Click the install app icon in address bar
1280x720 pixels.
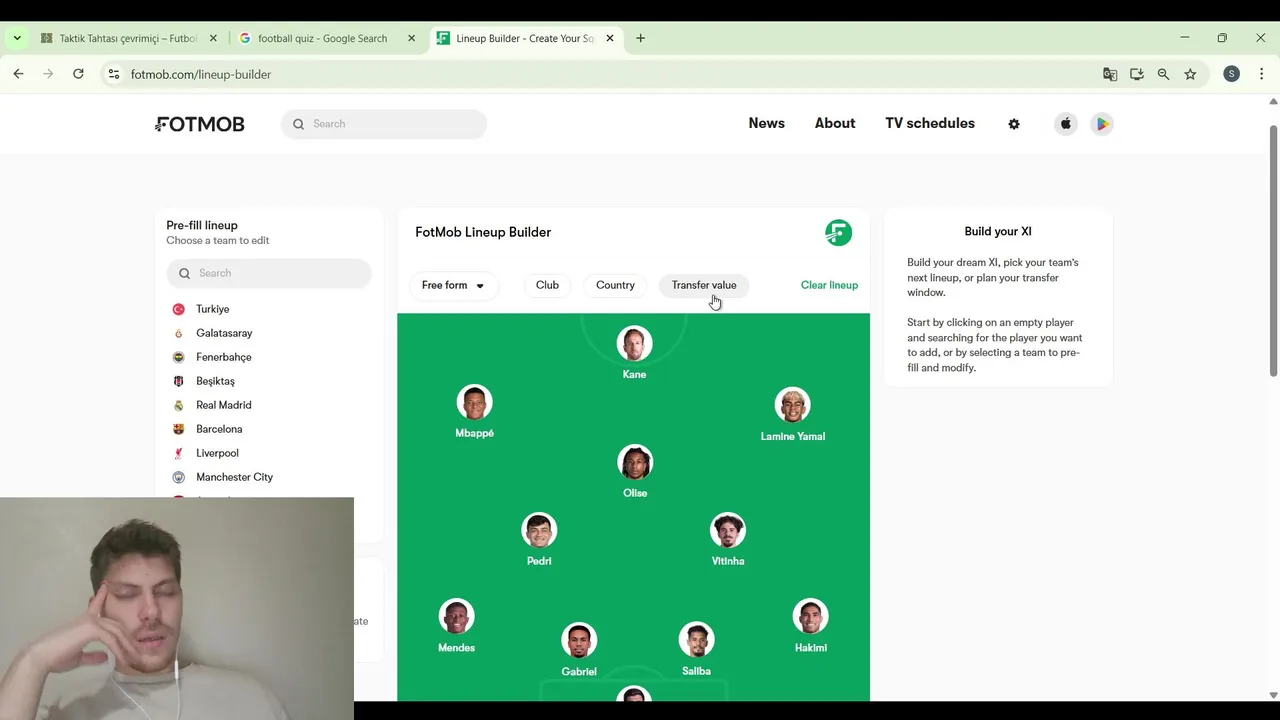click(1137, 74)
